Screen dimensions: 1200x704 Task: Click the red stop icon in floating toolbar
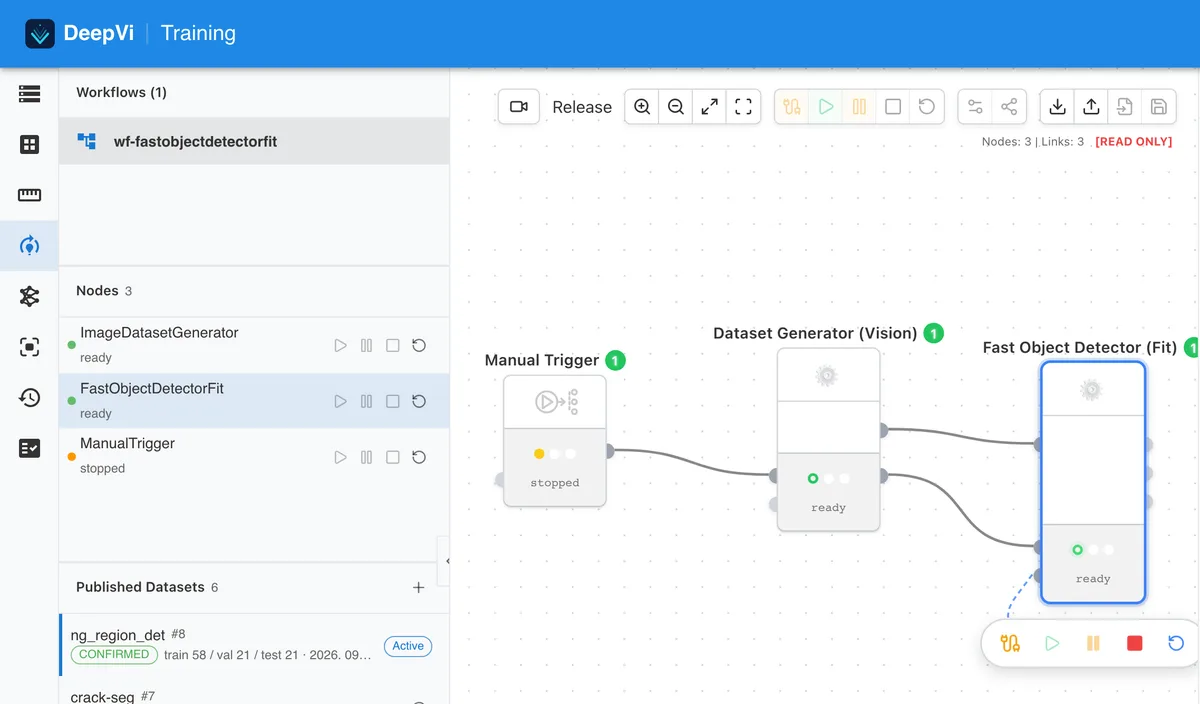point(1135,643)
